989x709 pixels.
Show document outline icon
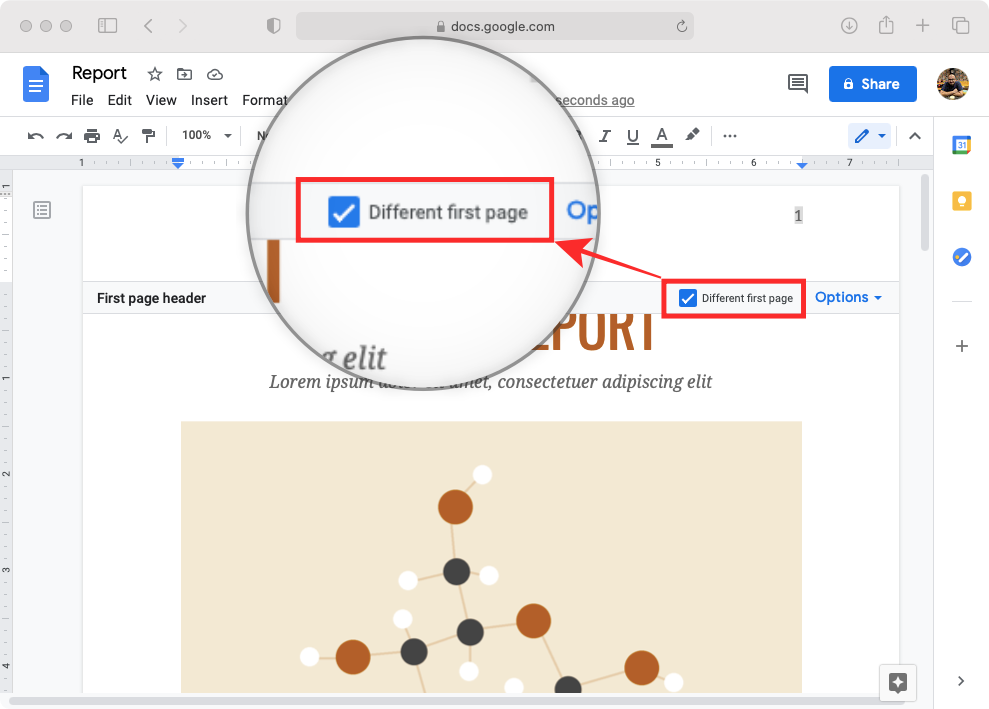(42, 210)
